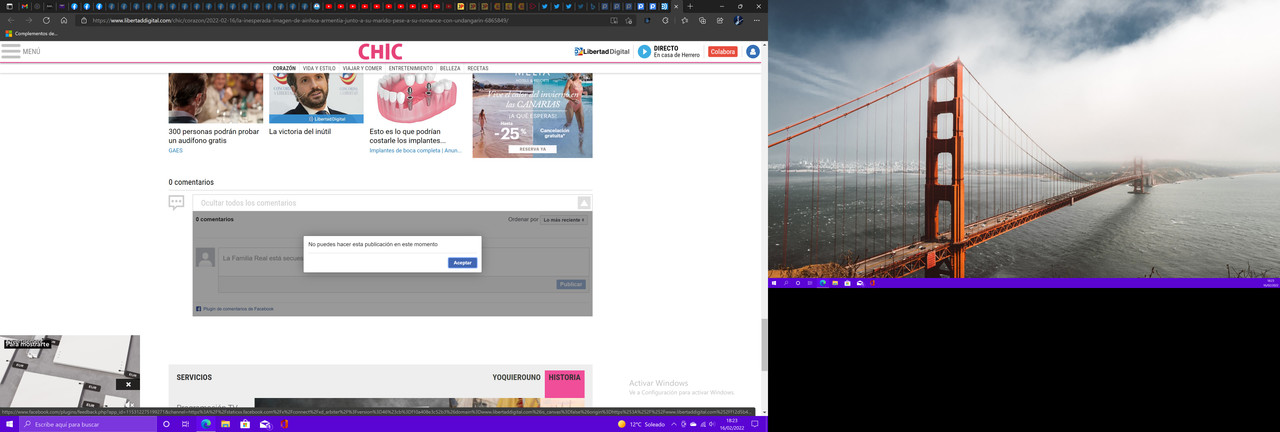Select the VIDA Y ESTILO section tab
The width and height of the screenshot is (1280, 432).
pos(319,68)
